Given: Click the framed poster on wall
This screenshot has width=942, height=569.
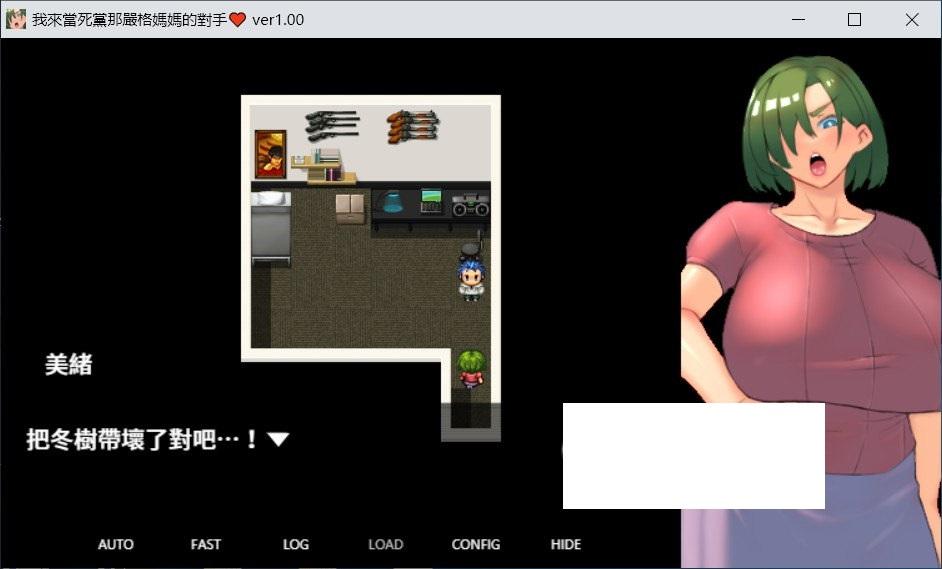Looking at the screenshot, I should [x=270, y=154].
